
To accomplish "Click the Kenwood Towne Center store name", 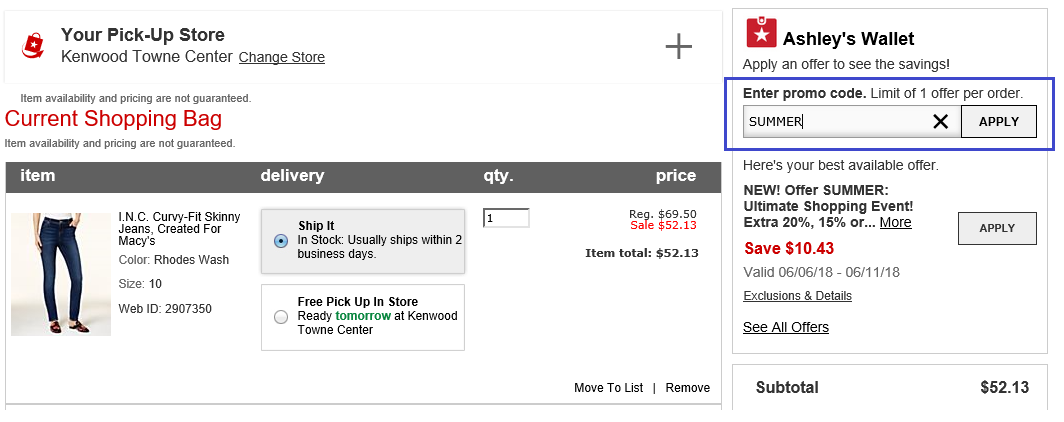I will [x=146, y=57].
